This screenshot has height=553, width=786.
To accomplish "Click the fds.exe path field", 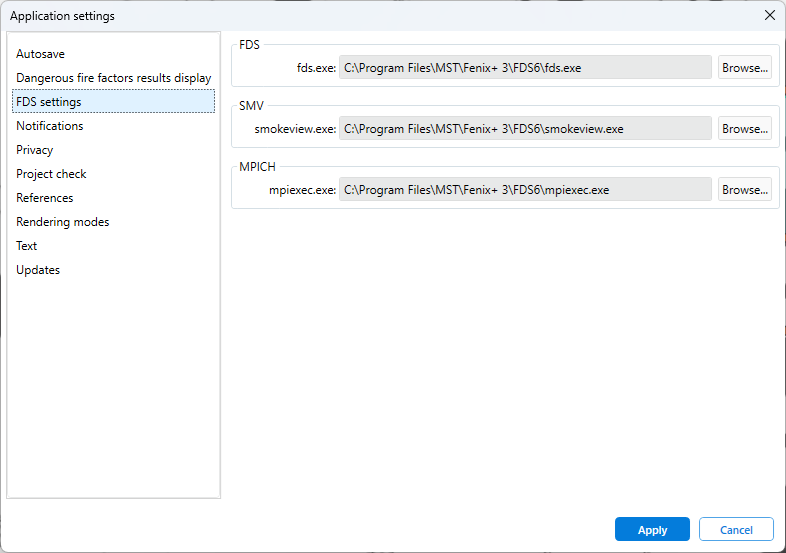I will coord(525,68).
